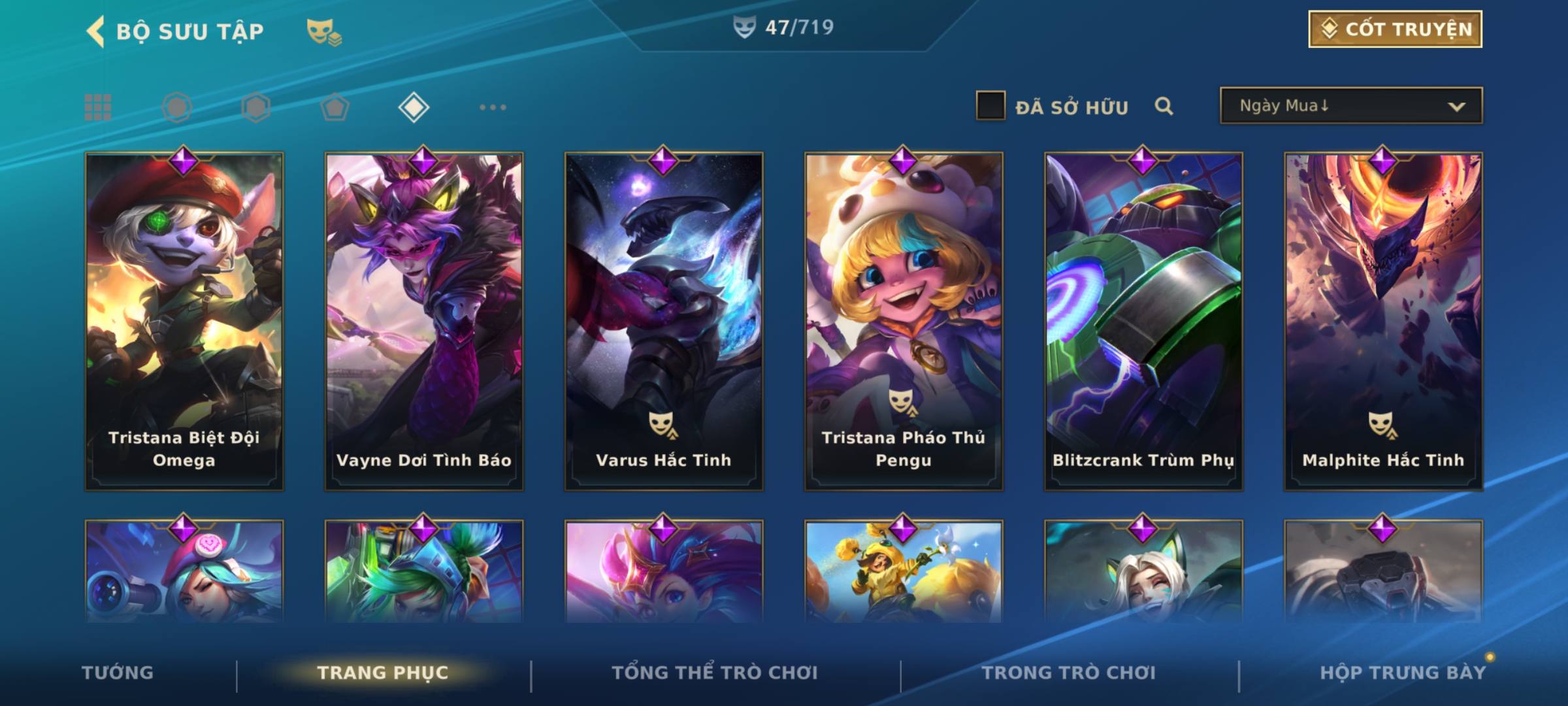Go back using the Bộ Sưu Tập arrow

click(95, 31)
